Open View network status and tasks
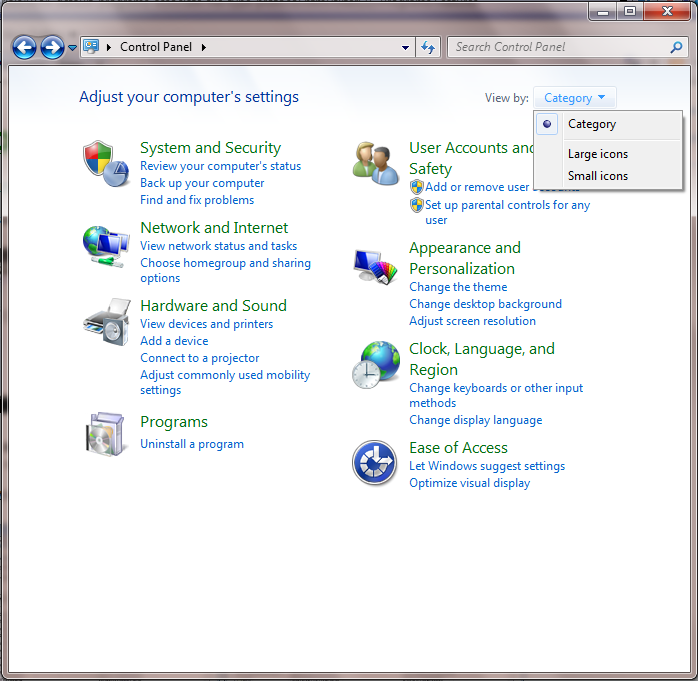698x681 pixels. (218, 246)
